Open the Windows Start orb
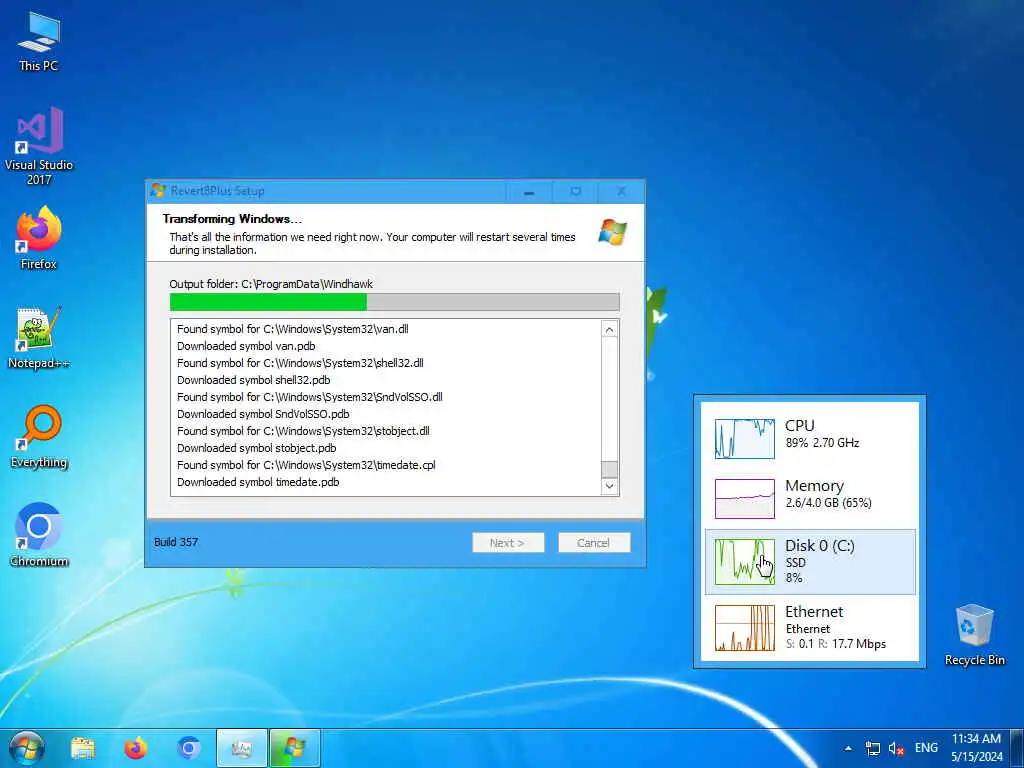 (27, 748)
